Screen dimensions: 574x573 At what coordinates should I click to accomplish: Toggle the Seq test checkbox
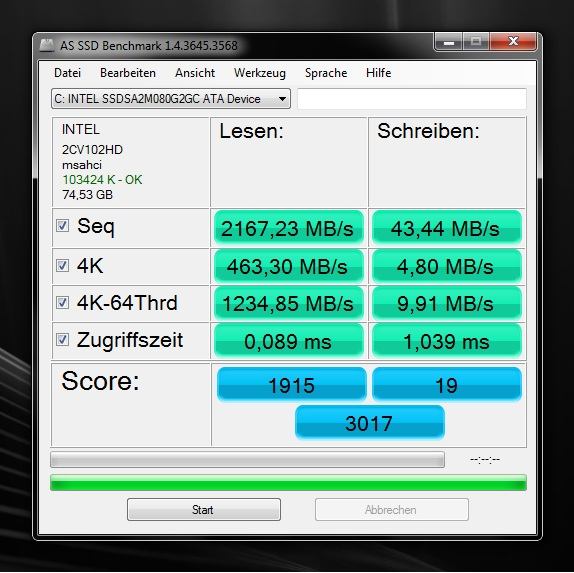[62, 226]
